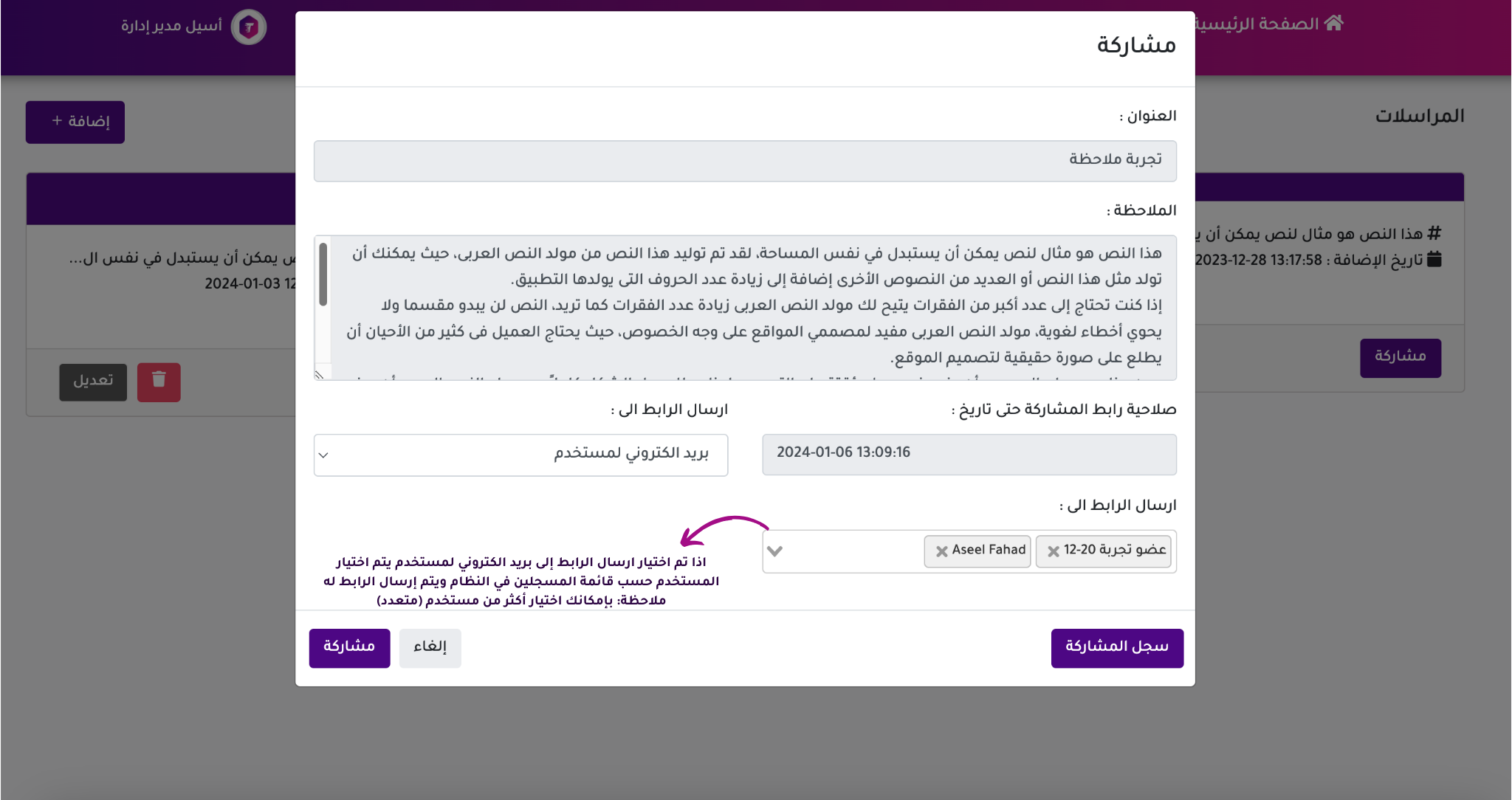Open the بريد الكتروني لمستخدم dropdown
1512x800 pixels.
coord(520,455)
